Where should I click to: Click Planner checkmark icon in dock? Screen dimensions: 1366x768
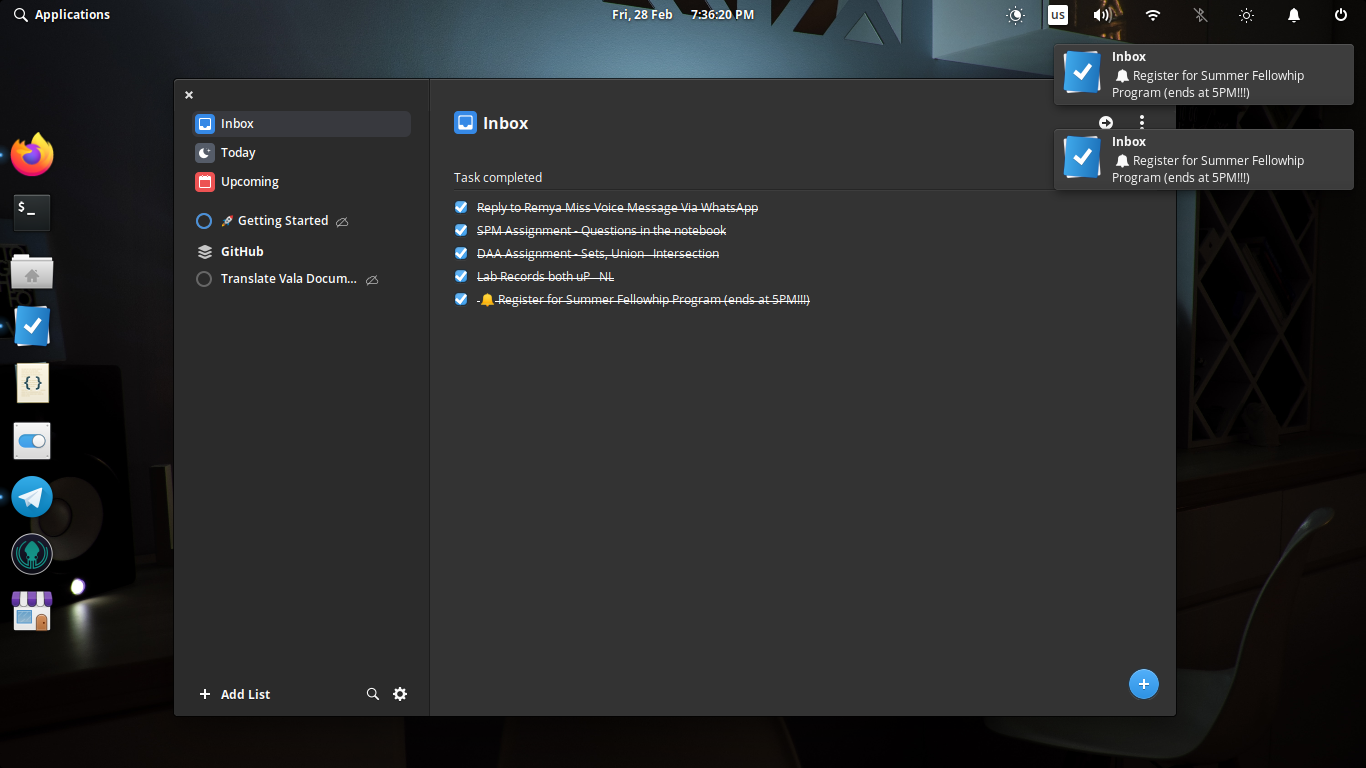coord(32,326)
